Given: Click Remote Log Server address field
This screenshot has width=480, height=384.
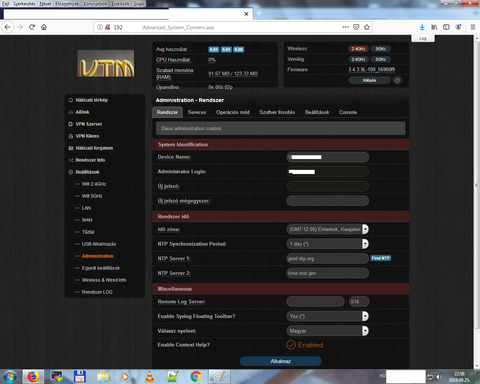Looking at the screenshot, I should (x=315, y=302).
